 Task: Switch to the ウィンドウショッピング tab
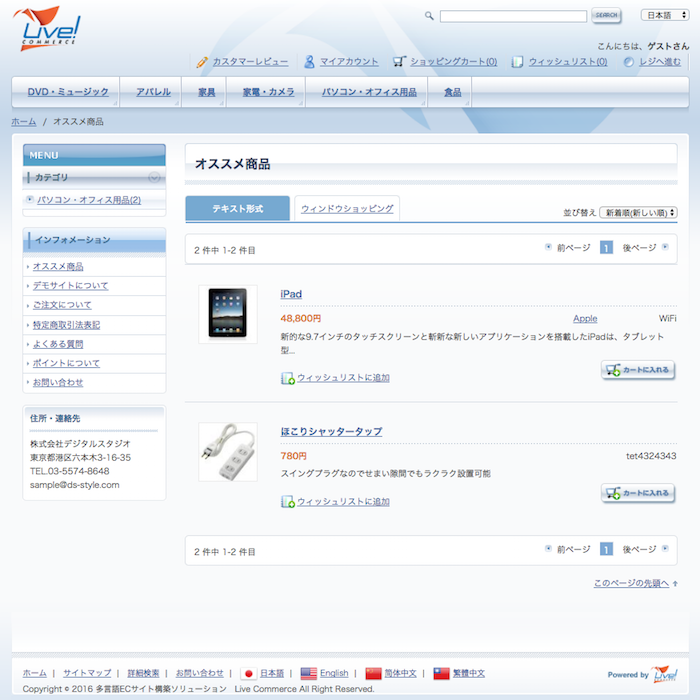[347, 208]
